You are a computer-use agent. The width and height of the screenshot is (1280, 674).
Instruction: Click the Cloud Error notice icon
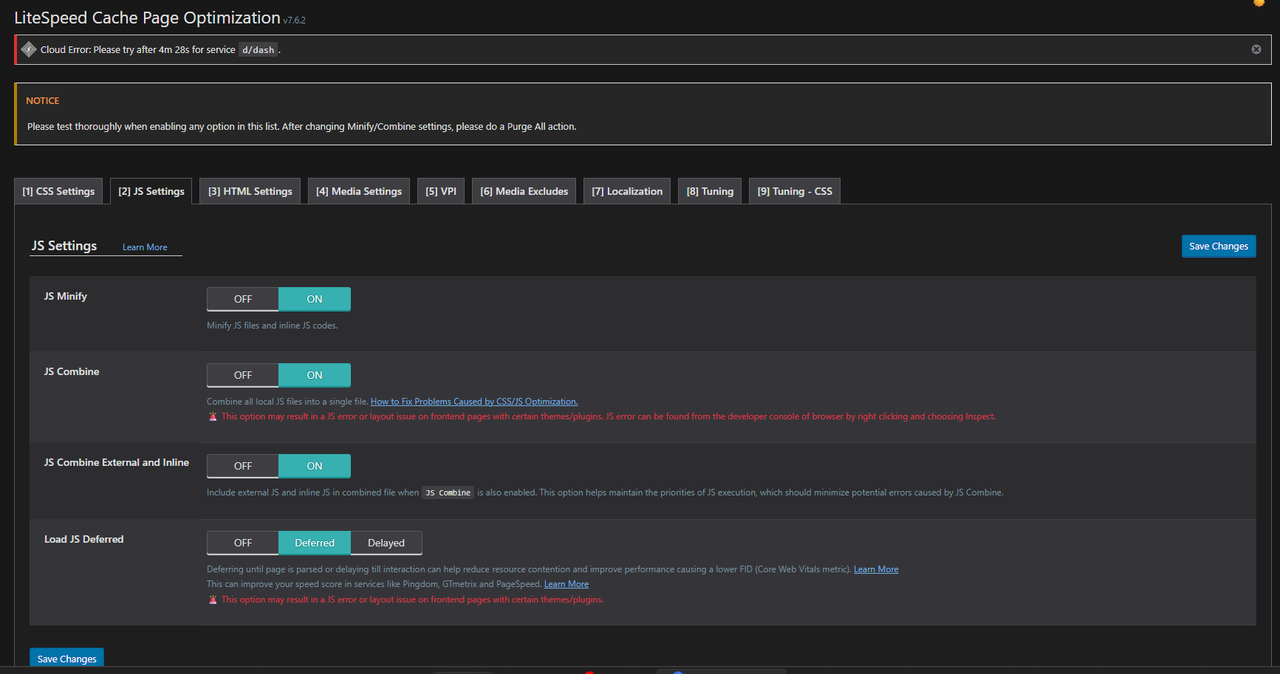pyautogui.click(x=29, y=49)
